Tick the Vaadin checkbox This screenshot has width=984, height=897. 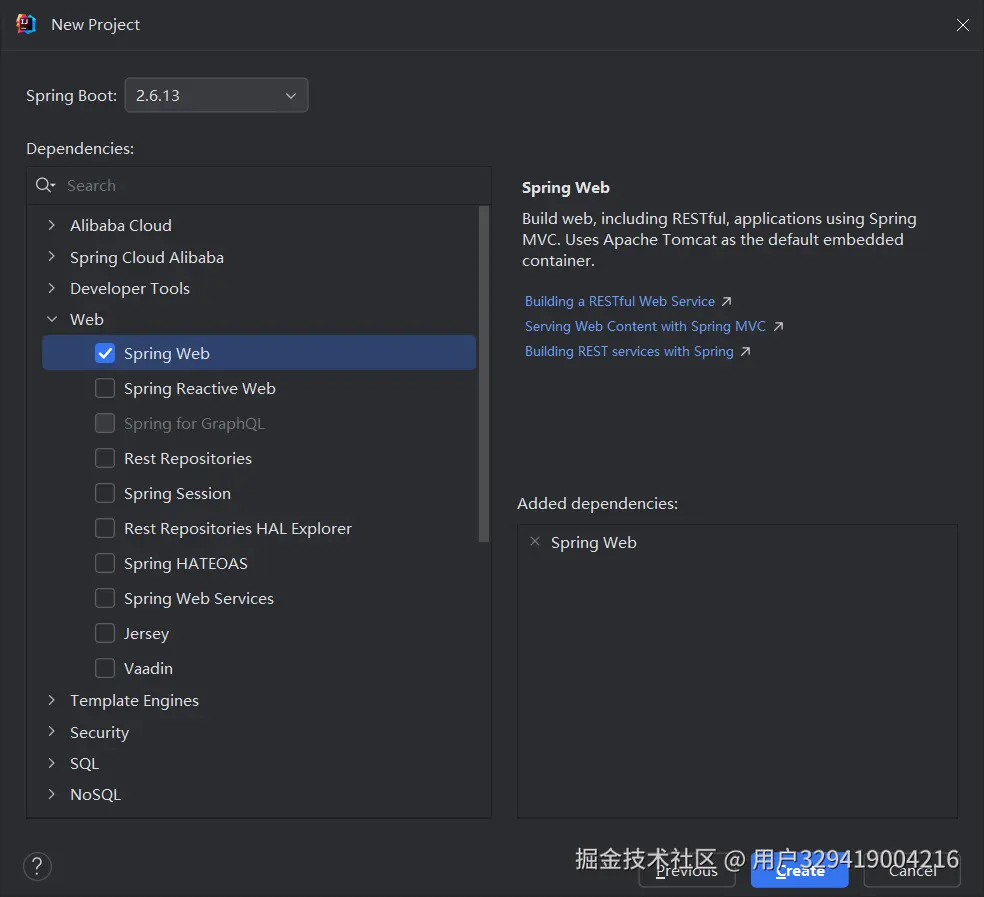105,668
